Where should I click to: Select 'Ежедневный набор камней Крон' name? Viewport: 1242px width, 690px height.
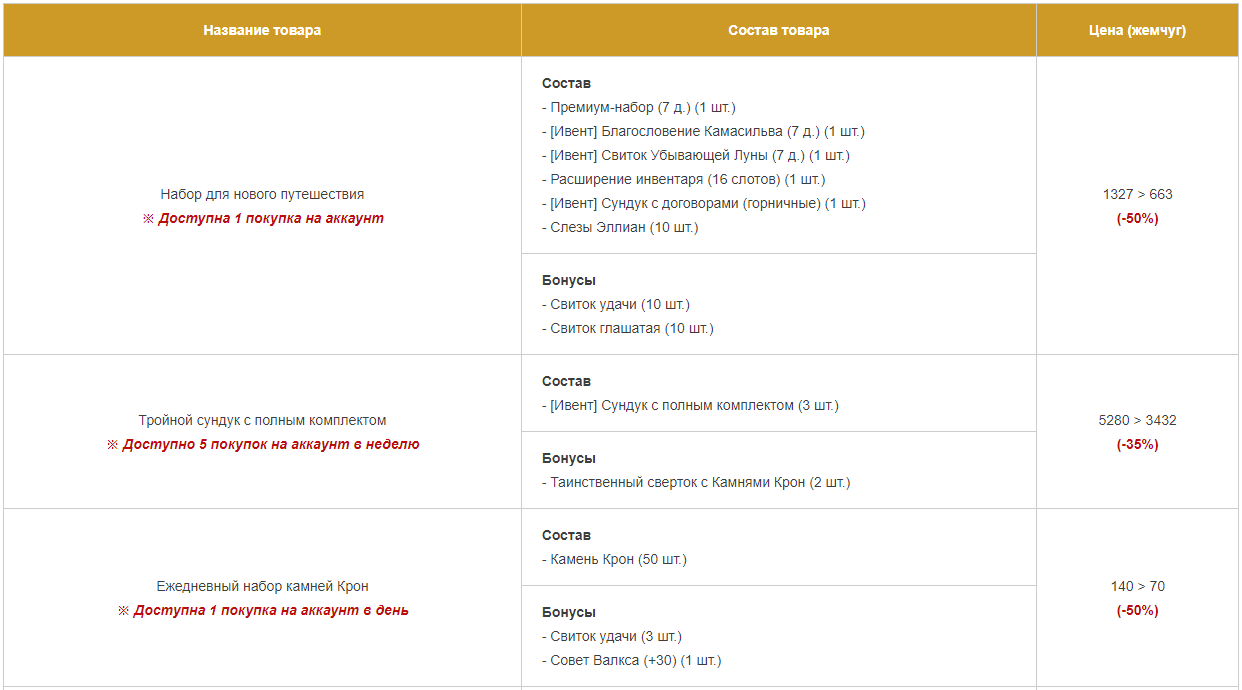click(262, 586)
